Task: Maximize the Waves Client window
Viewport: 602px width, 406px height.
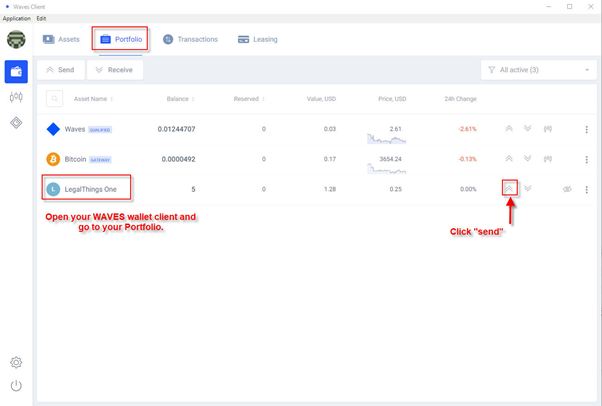Action: 569,7
